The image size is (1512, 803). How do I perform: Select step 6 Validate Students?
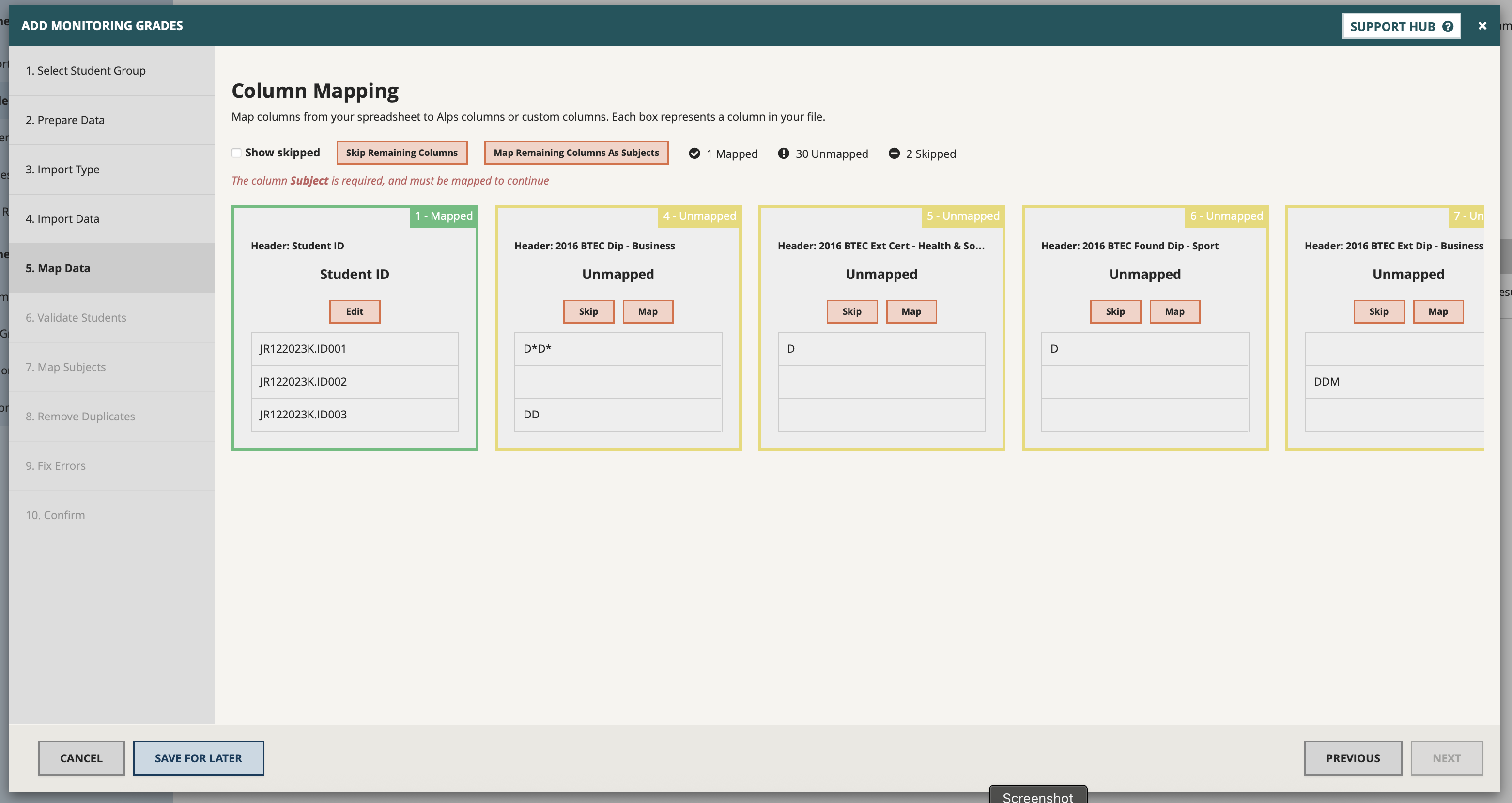(x=112, y=317)
